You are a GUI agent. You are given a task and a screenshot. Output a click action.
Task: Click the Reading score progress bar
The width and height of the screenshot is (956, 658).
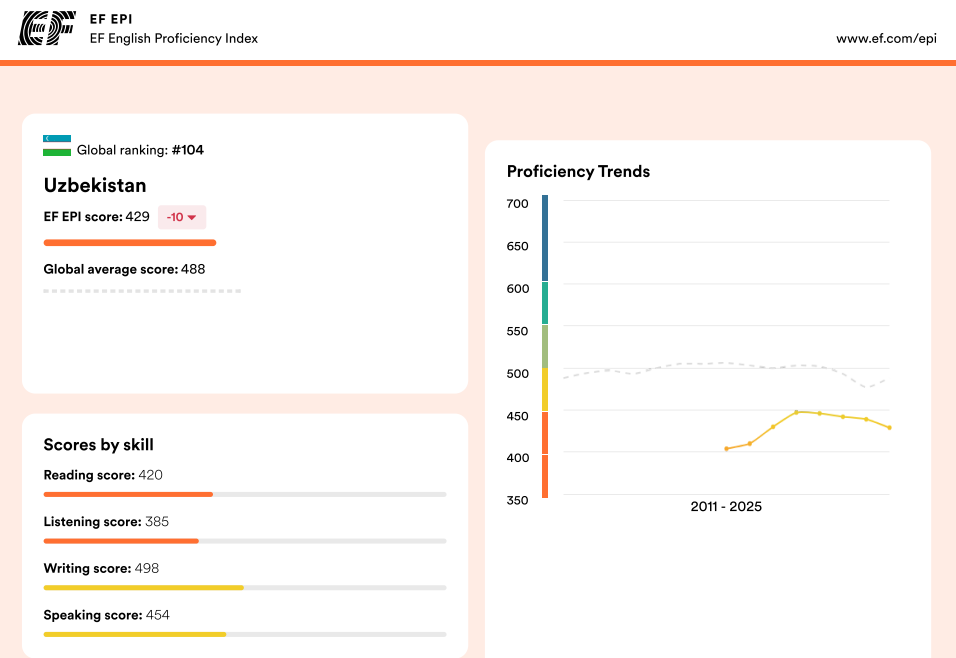coord(245,494)
